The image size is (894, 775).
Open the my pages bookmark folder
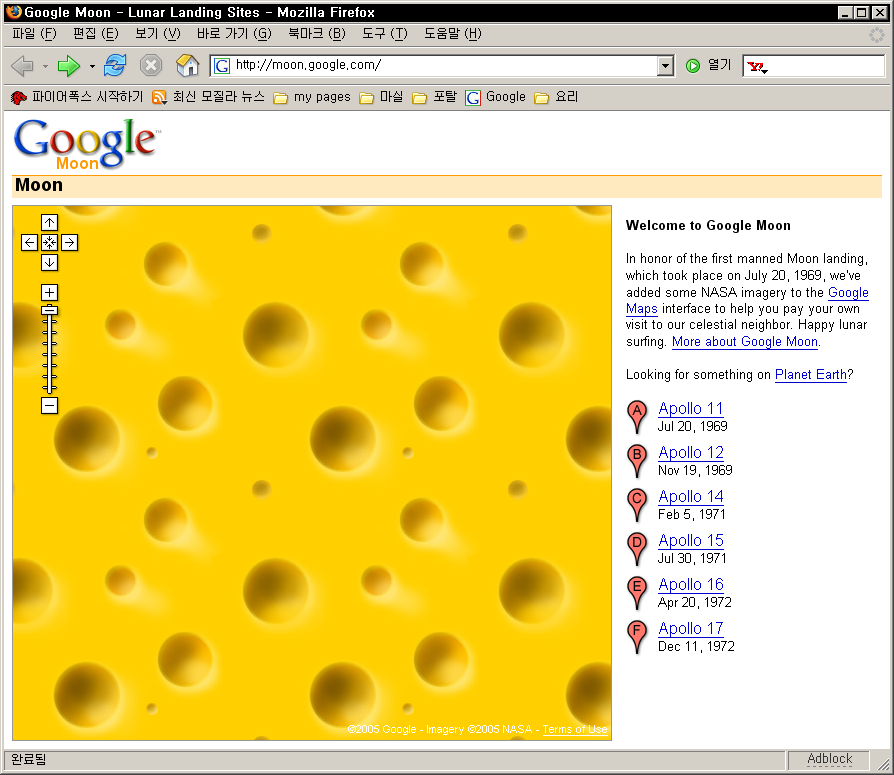(x=312, y=98)
